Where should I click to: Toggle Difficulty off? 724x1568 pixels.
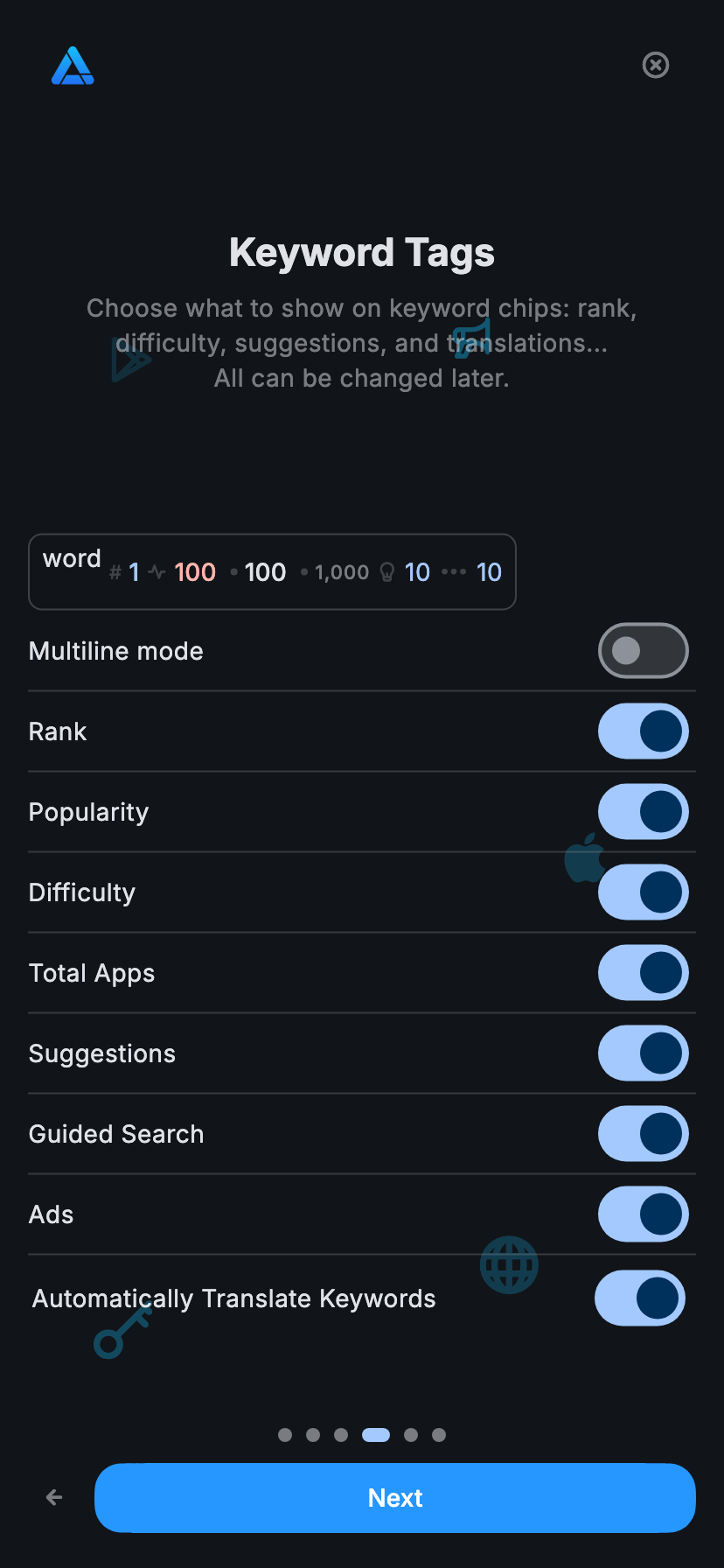pos(643,892)
